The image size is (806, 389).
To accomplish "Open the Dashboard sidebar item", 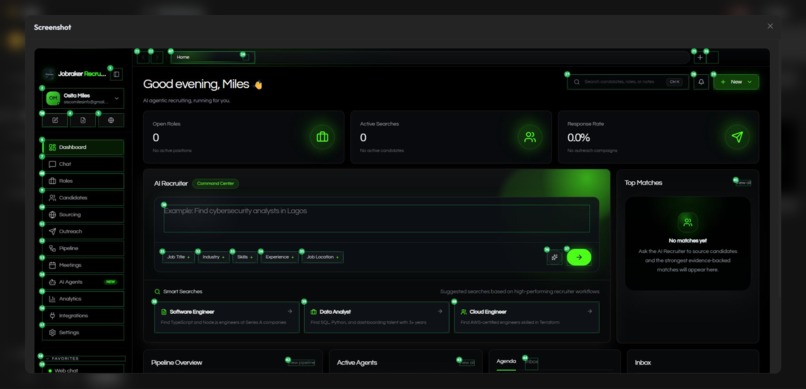I will click(x=83, y=147).
